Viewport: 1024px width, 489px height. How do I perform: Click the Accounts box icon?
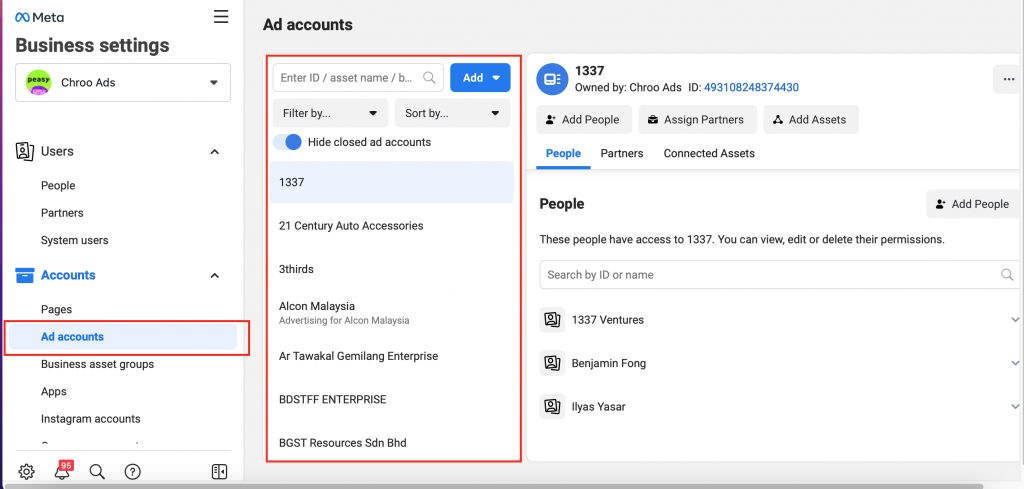click(x=24, y=276)
